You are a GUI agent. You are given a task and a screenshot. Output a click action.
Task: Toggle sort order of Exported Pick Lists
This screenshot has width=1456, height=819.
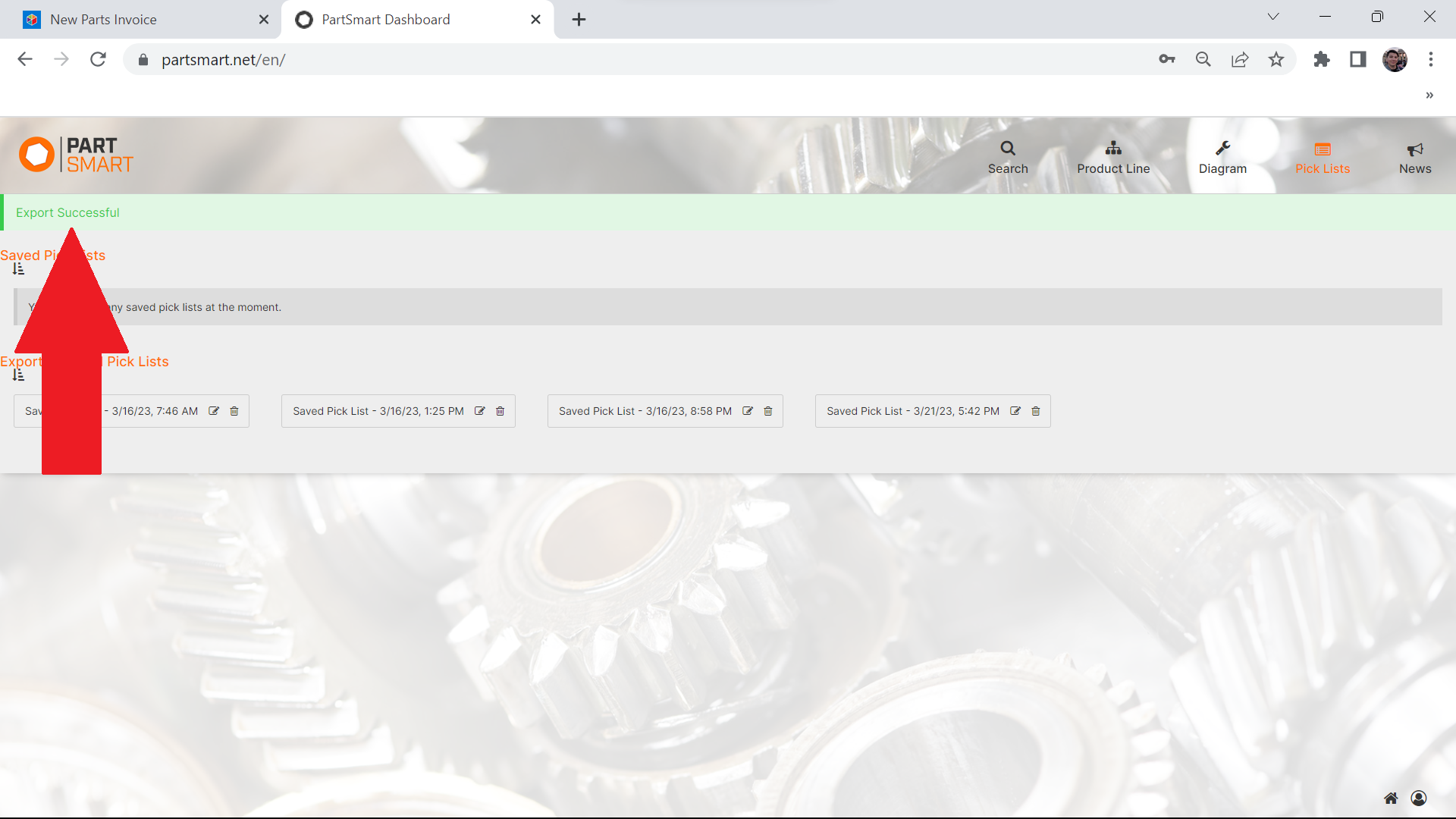18,375
